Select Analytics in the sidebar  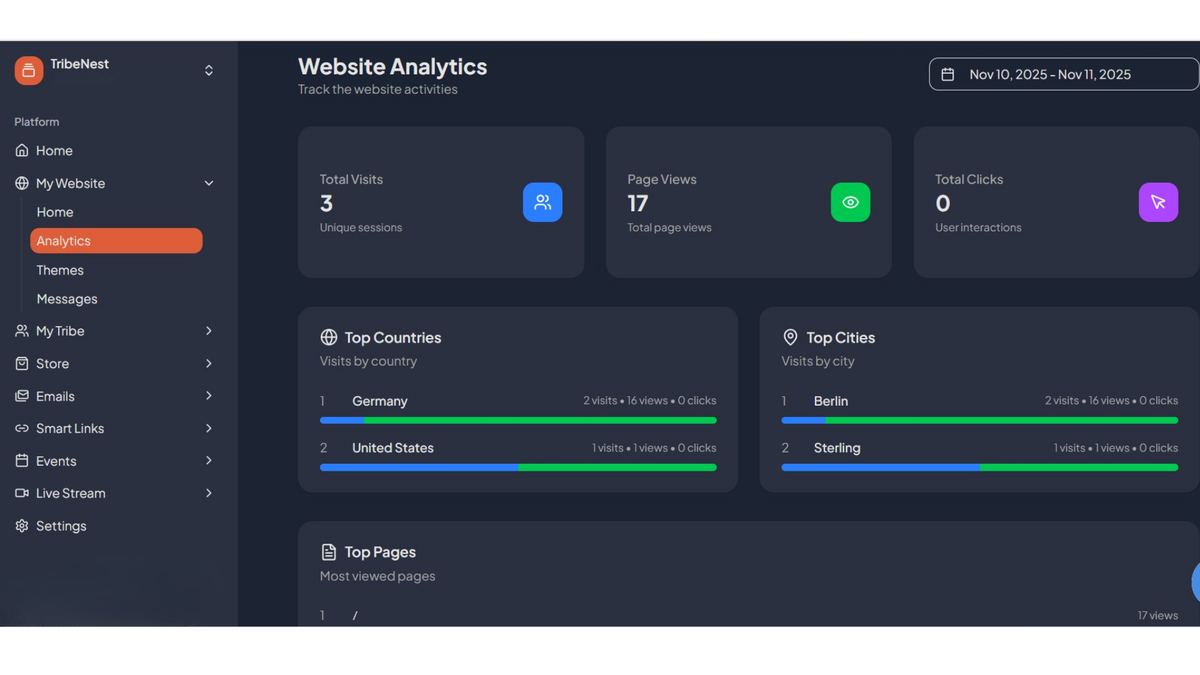[116, 241]
